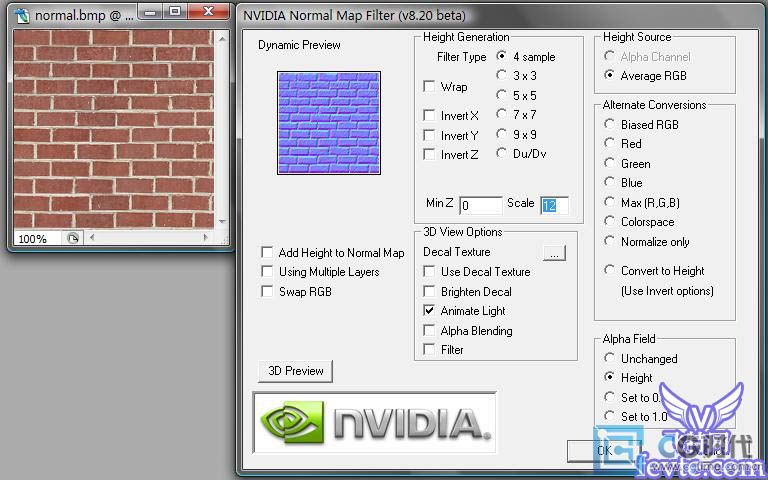Select Alpha Channel height source
The image size is (768, 480).
point(609,56)
